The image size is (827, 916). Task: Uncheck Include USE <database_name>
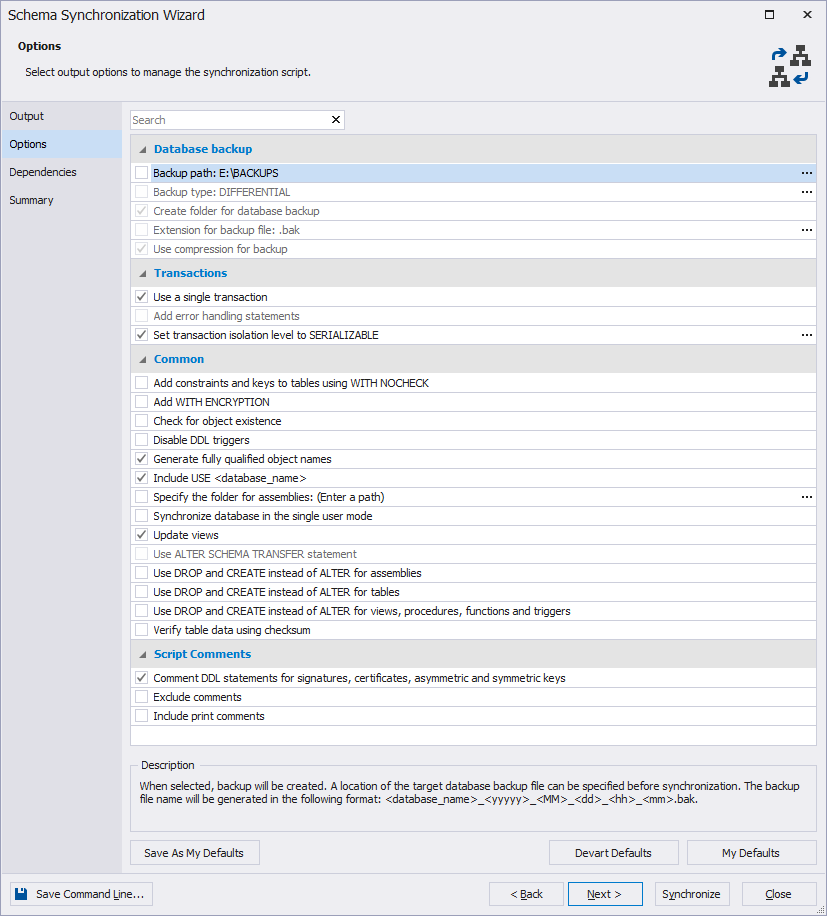[x=141, y=478]
